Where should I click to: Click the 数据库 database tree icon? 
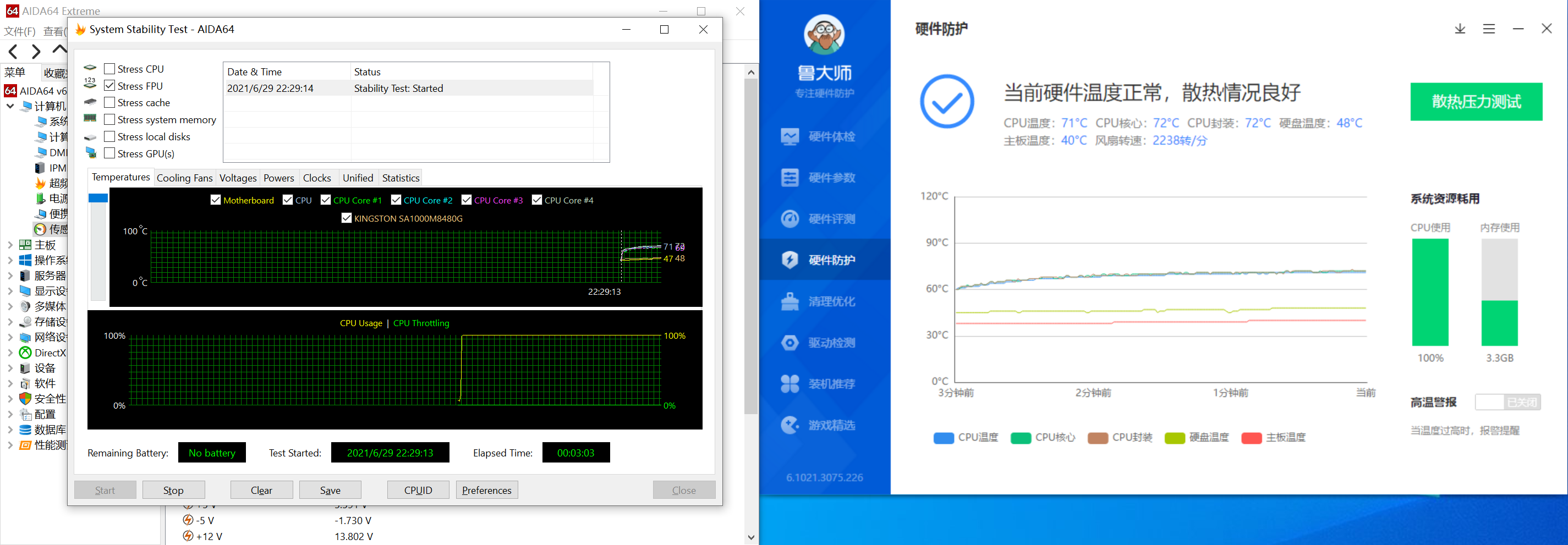click(25, 430)
